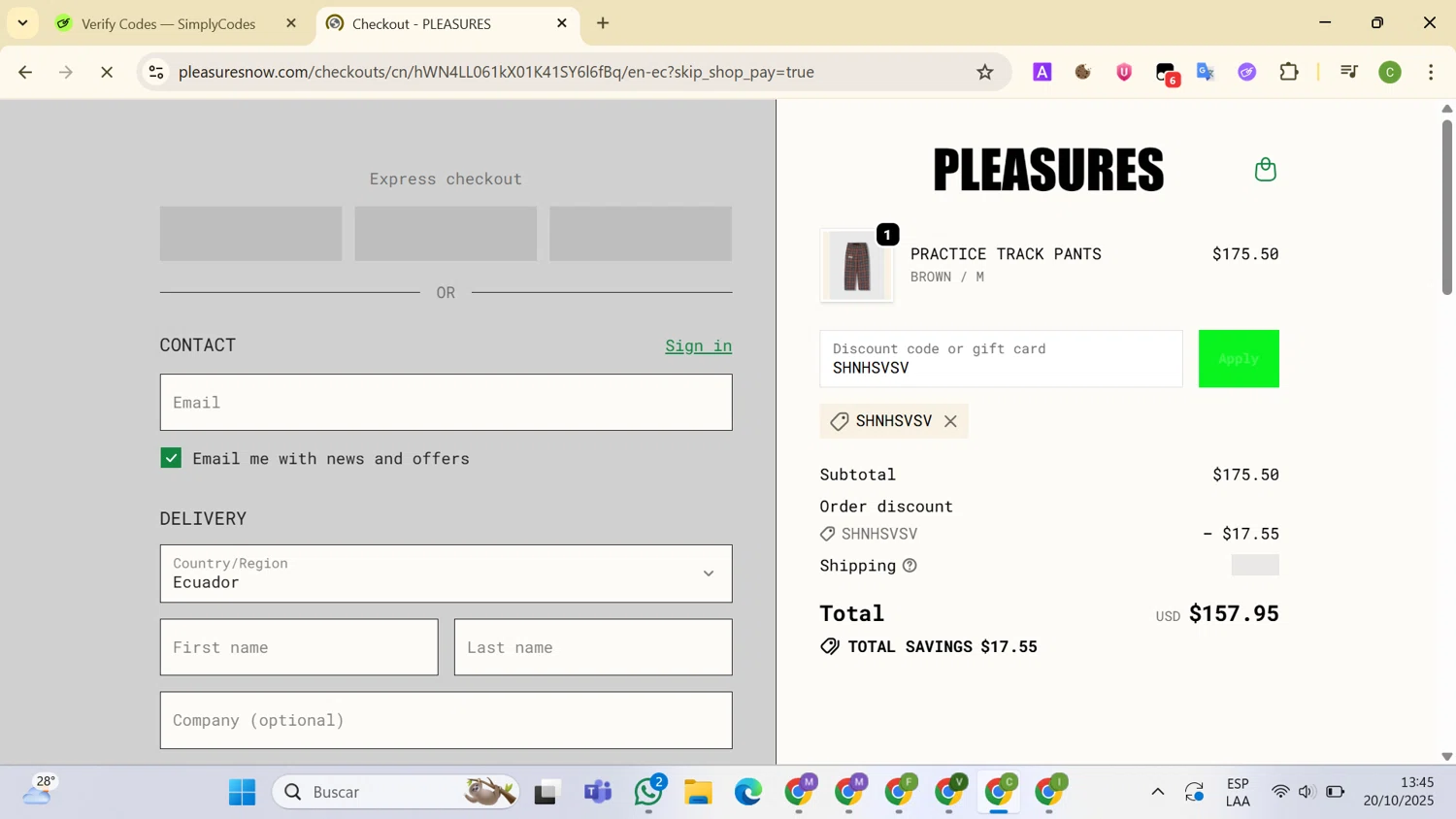The height and width of the screenshot is (819, 1456).
Task: Click the Practice Track Pants product thumbnail
Action: click(857, 266)
